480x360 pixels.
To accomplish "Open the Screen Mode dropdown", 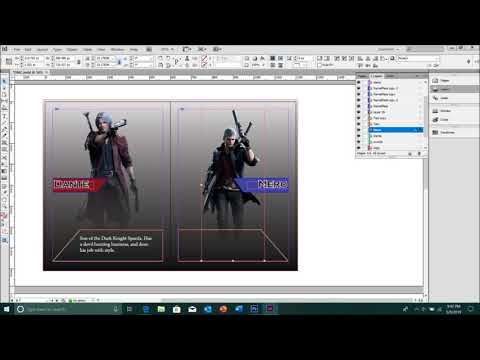I will coord(202,49).
